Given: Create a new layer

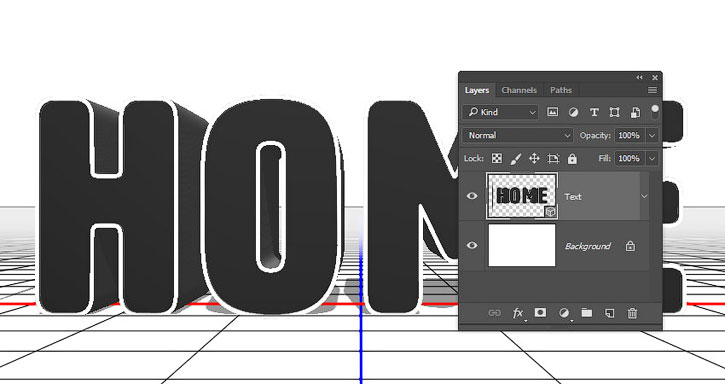Looking at the screenshot, I should (609, 313).
